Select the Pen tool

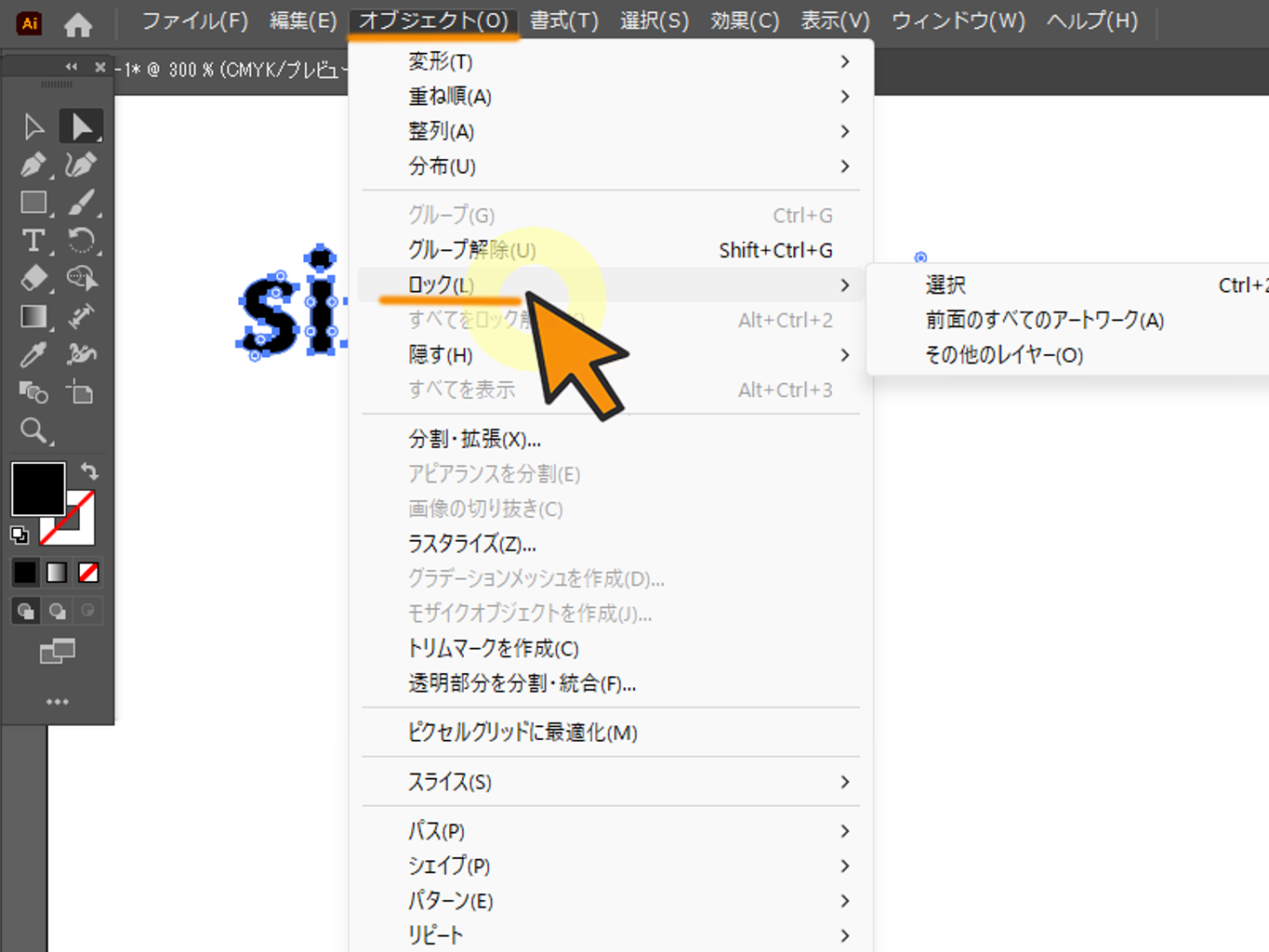33,165
